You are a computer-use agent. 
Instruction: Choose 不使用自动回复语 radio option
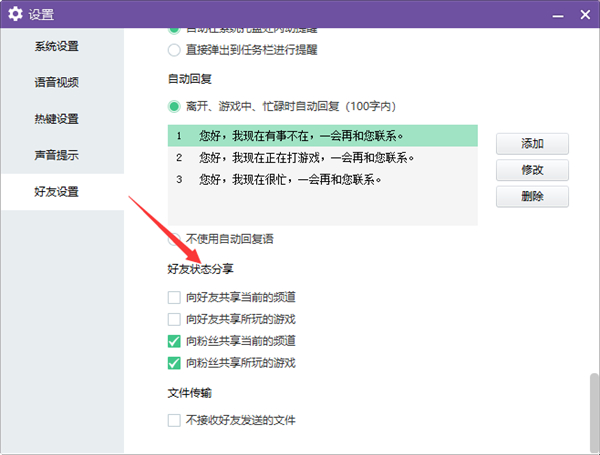click(x=175, y=239)
